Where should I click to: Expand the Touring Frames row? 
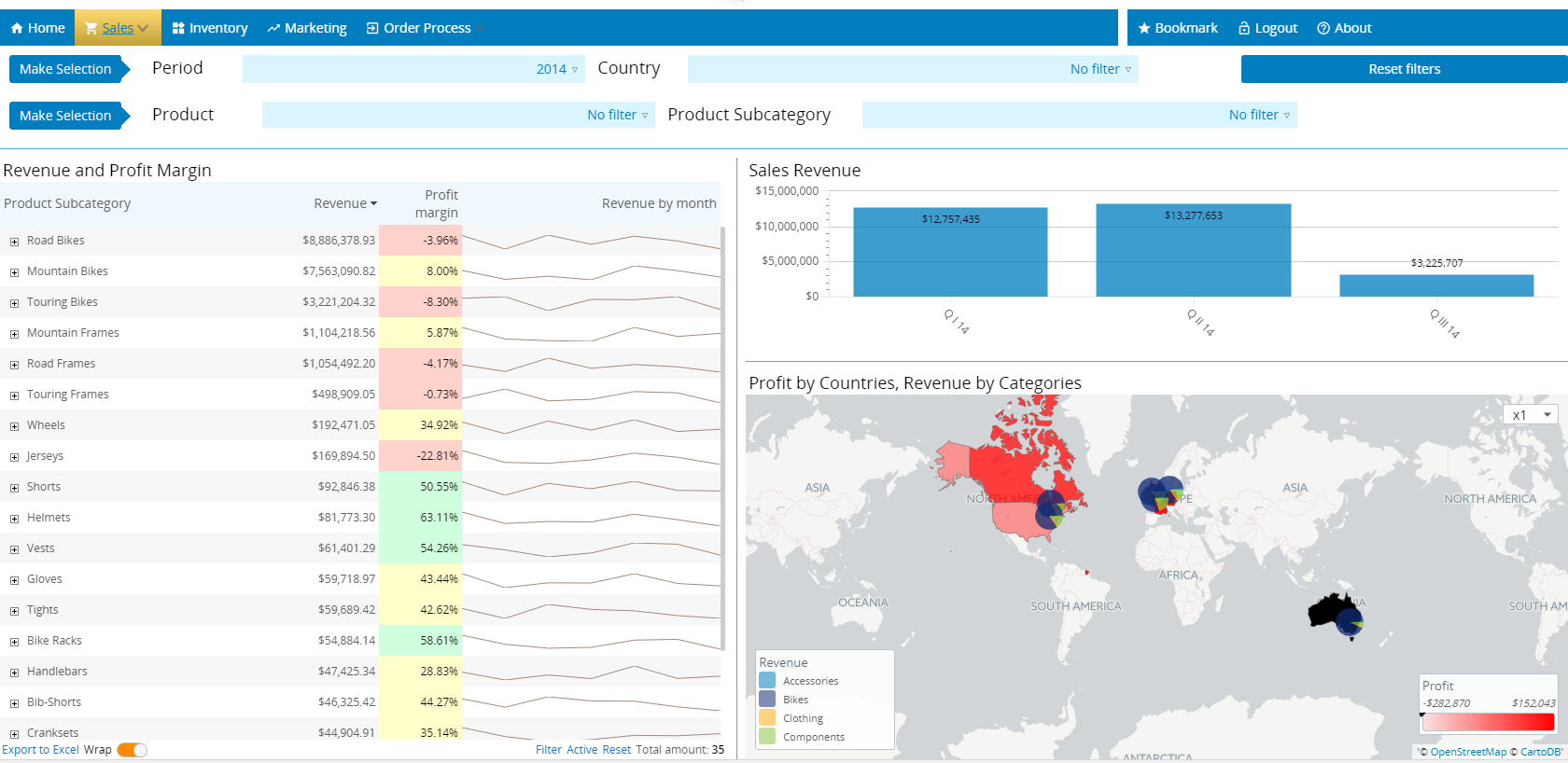point(14,395)
